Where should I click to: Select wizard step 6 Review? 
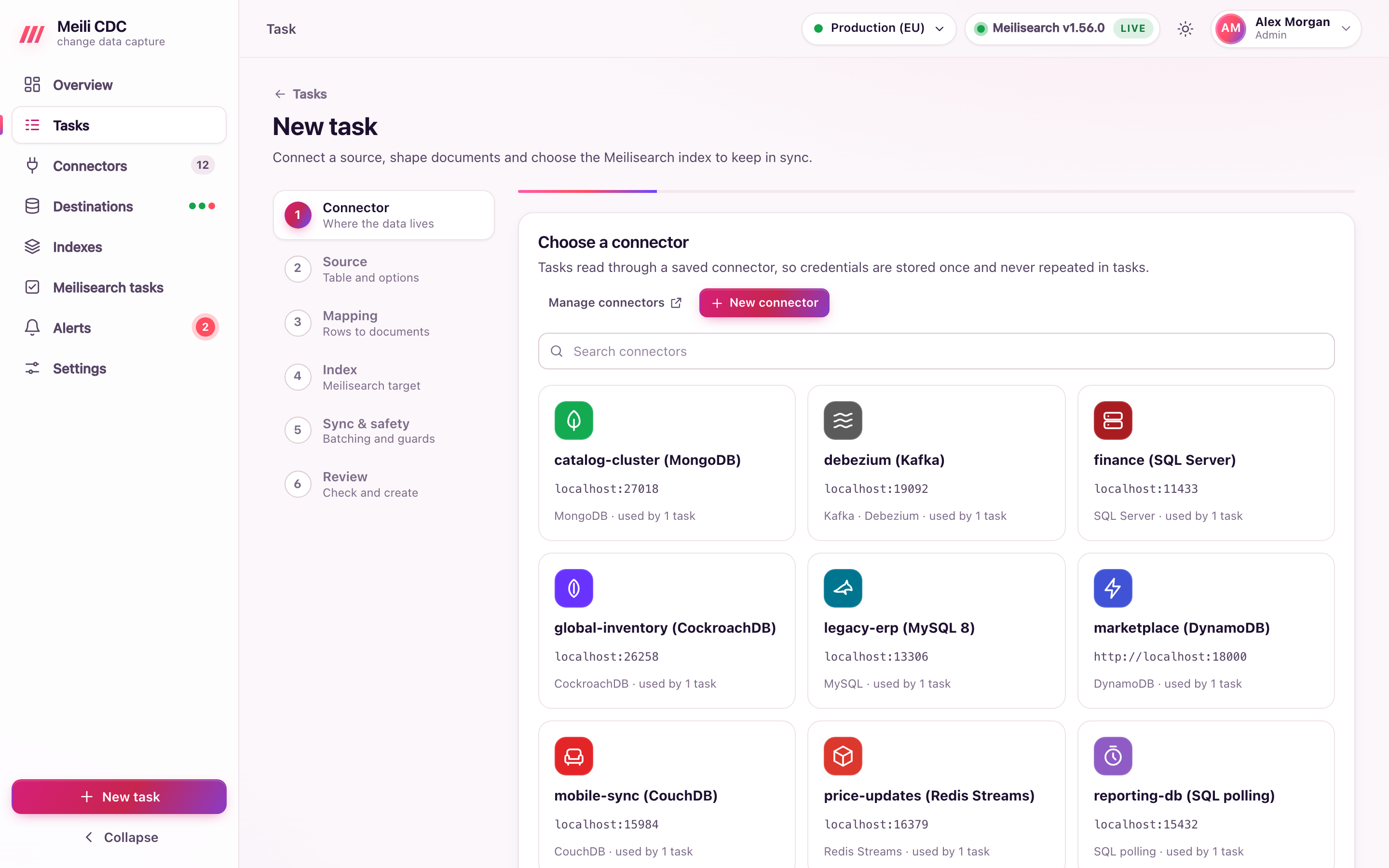click(383, 485)
